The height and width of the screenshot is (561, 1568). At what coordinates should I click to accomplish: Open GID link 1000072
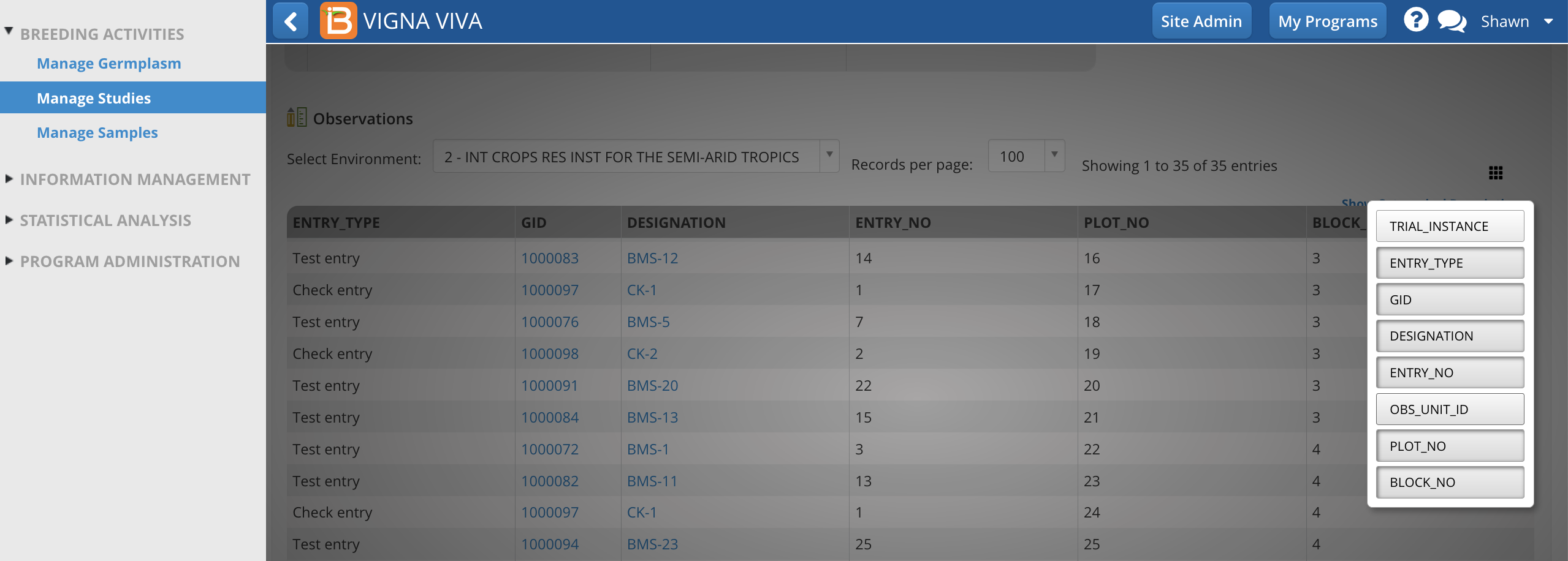click(x=550, y=449)
